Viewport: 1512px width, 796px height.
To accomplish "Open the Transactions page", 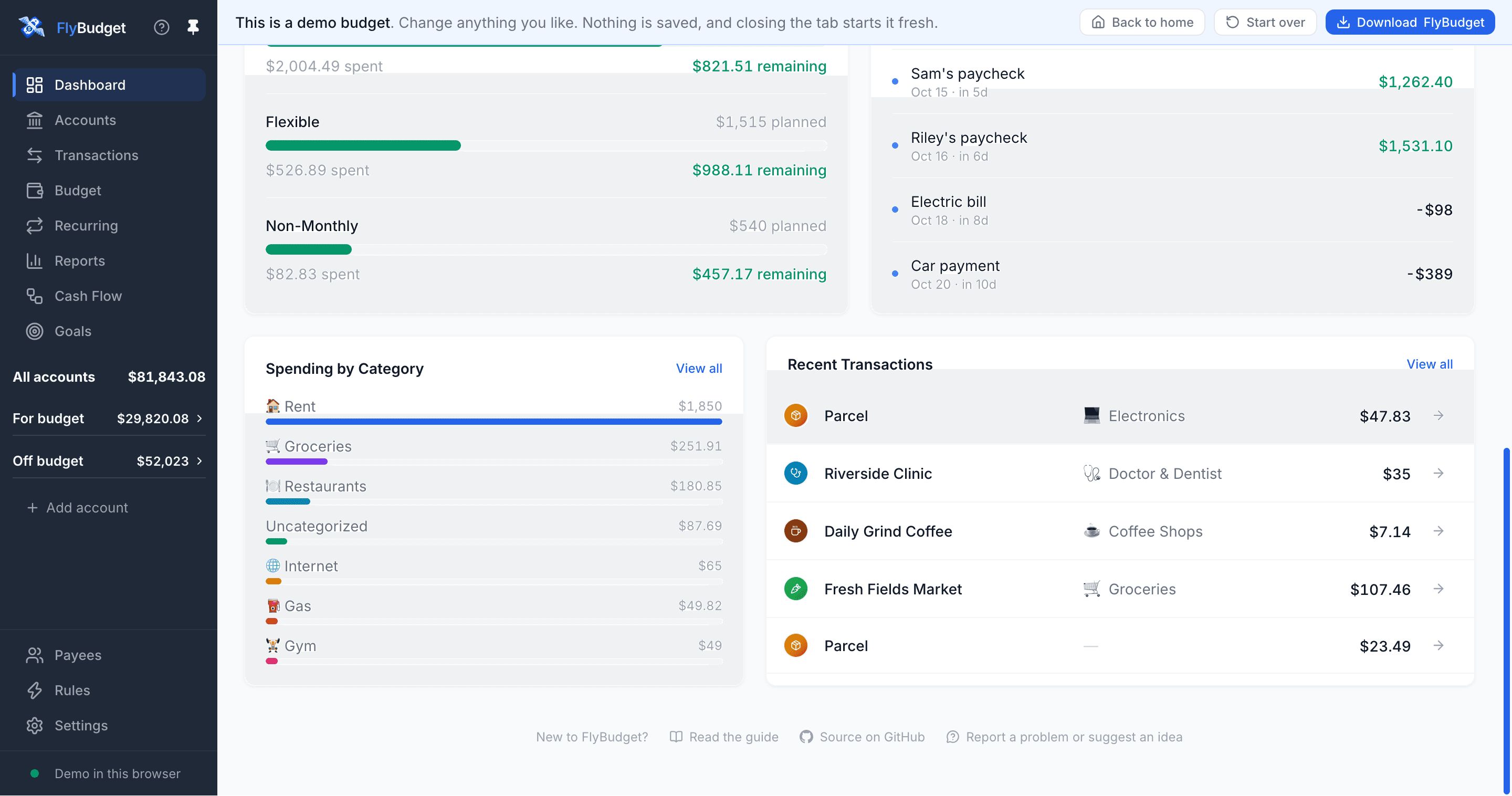I will (x=109, y=155).
